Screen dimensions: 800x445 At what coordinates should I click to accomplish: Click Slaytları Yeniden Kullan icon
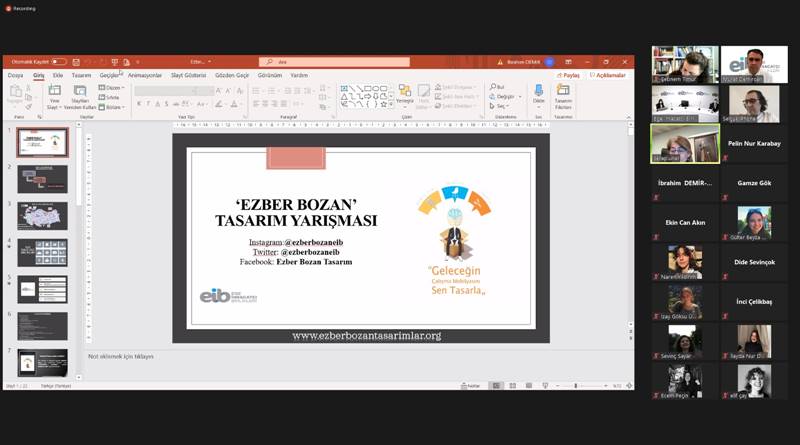point(80,91)
